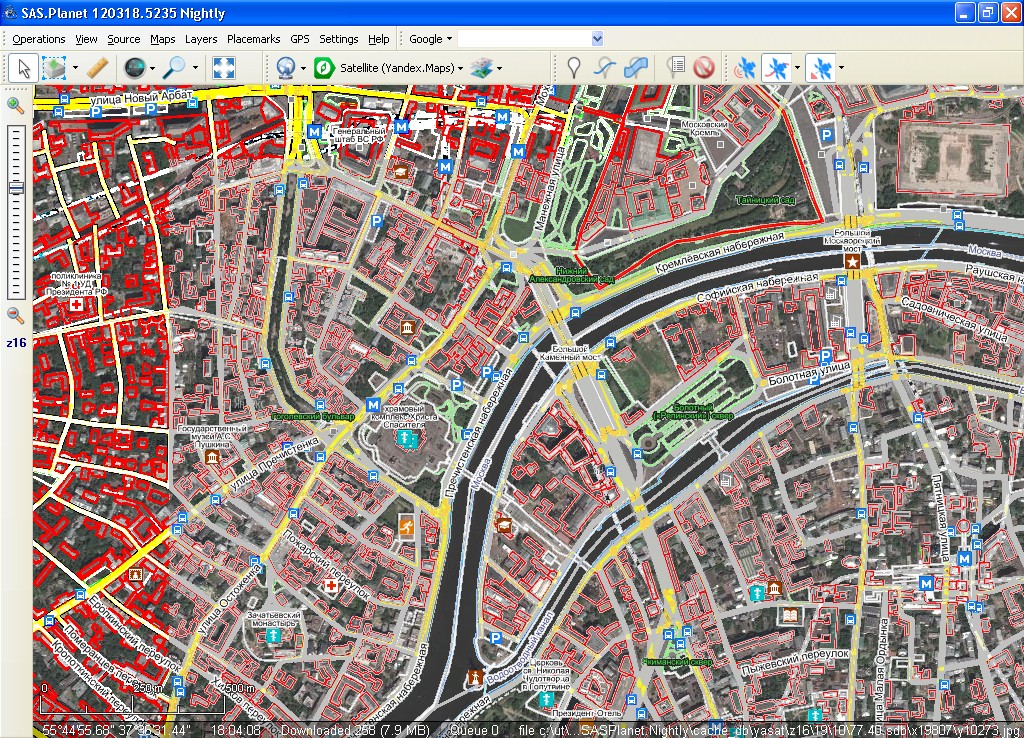Click the search text input field
The image size is (1024, 738).
(x=524, y=39)
